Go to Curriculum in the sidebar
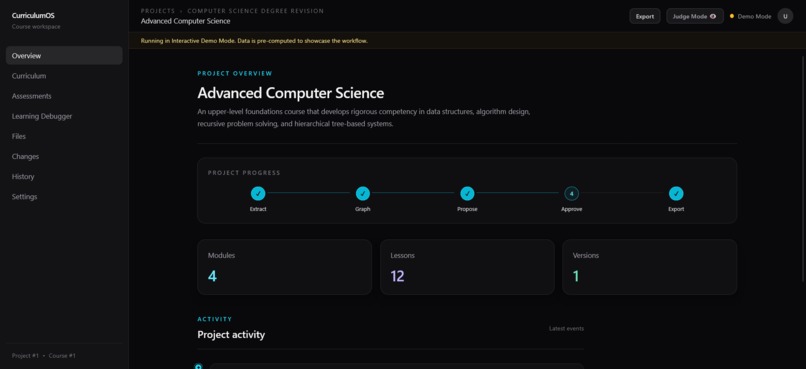This screenshot has width=806, height=369. (64, 76)
